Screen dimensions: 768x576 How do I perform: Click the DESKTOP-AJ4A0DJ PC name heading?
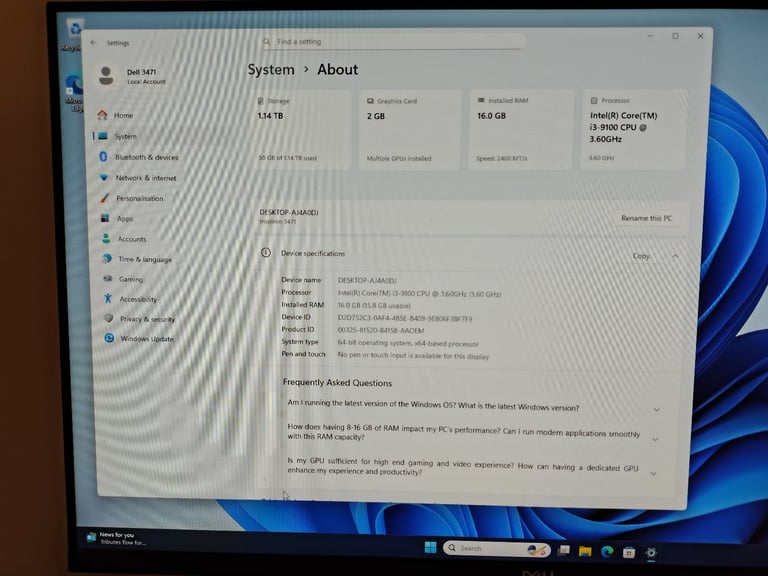point(289,212)
